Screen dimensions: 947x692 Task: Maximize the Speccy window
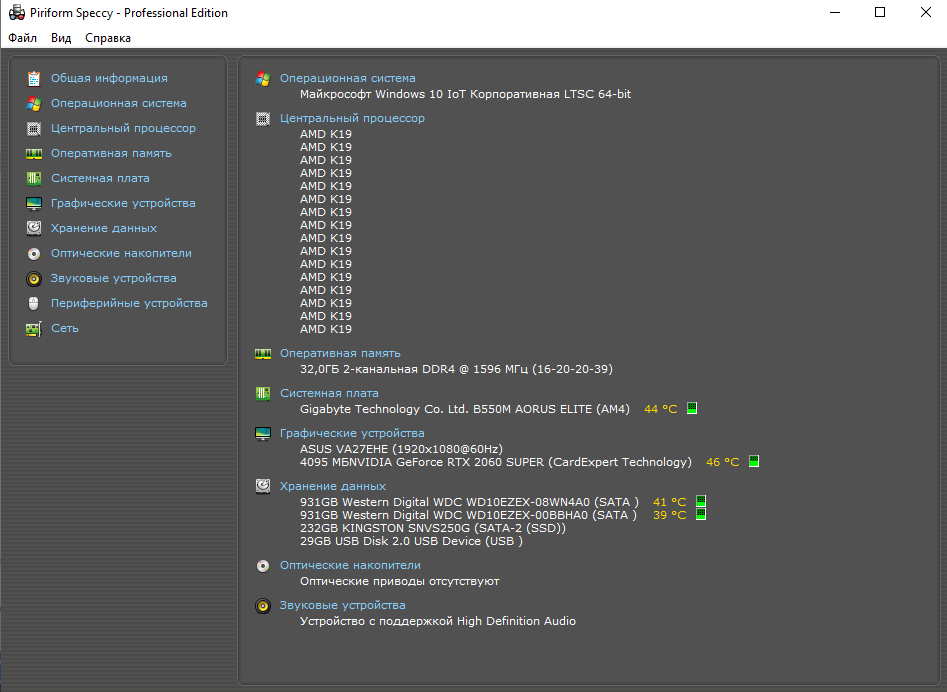click(880, 12)
